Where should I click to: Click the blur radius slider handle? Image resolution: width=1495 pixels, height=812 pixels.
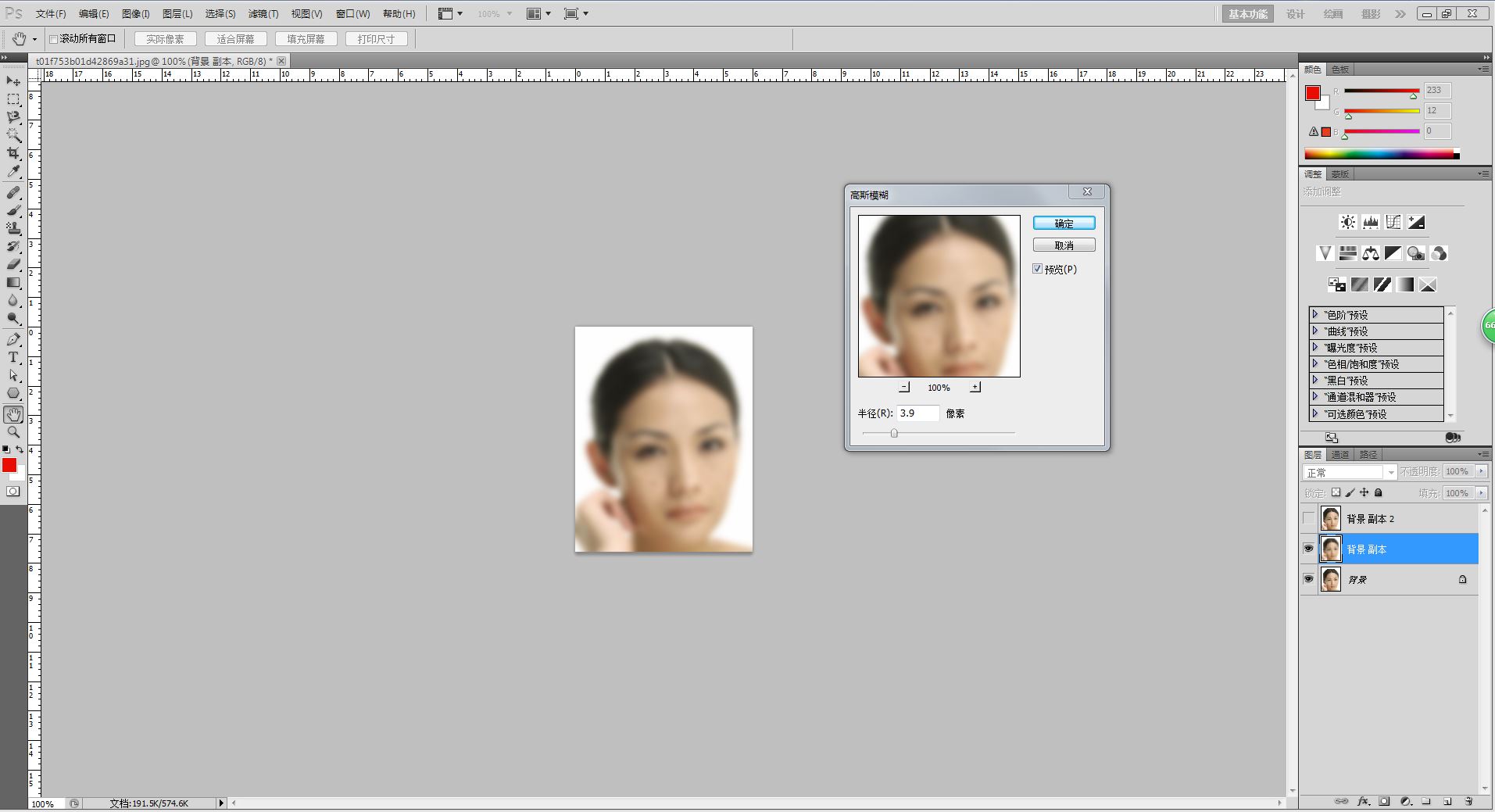(x=894, y=433)
